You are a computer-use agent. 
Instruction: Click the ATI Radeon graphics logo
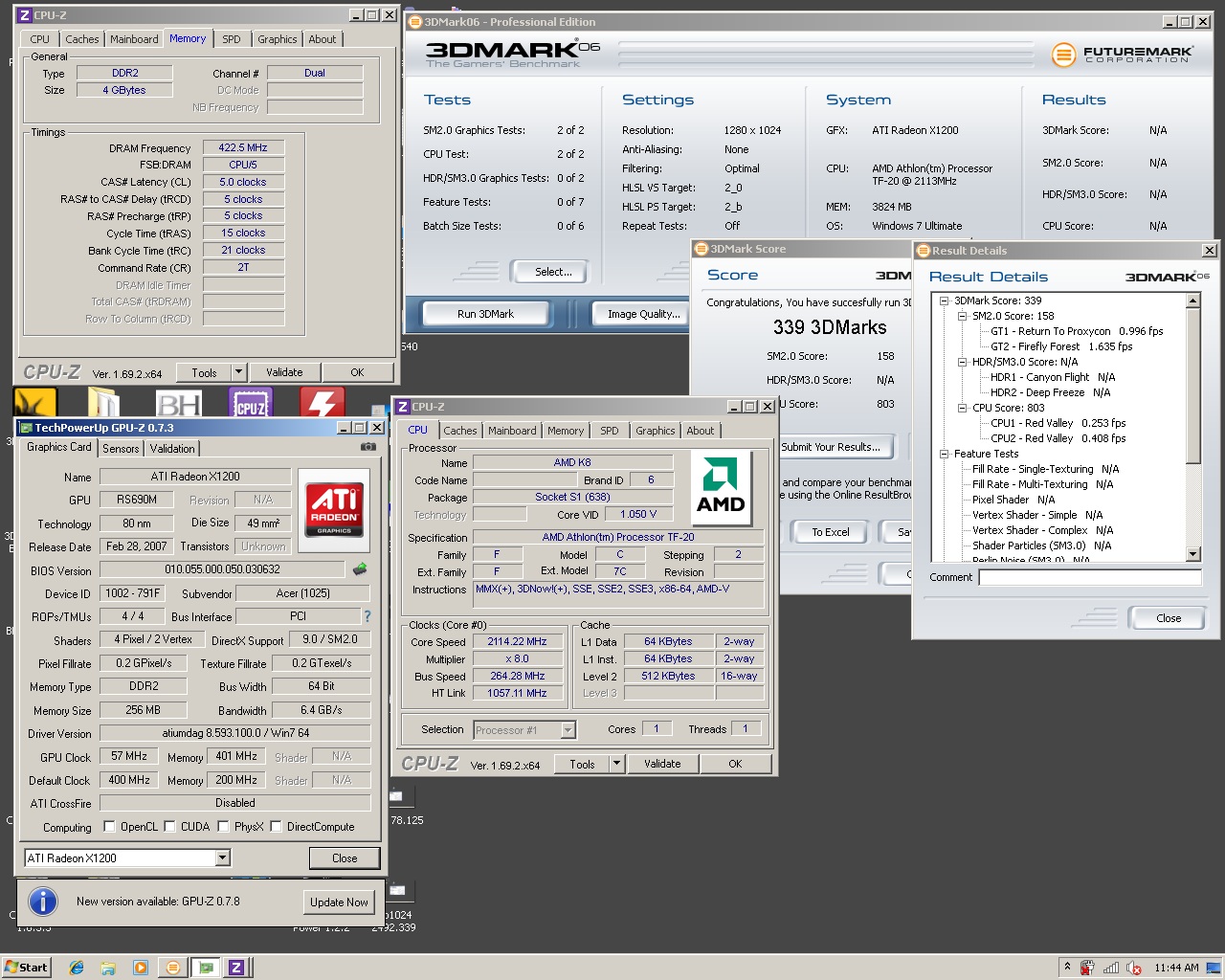coord(334,508)
